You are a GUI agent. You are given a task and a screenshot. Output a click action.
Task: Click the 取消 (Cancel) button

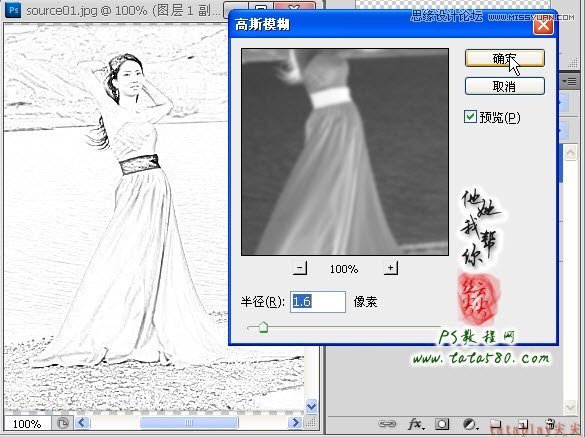click(x=504, y=86)
